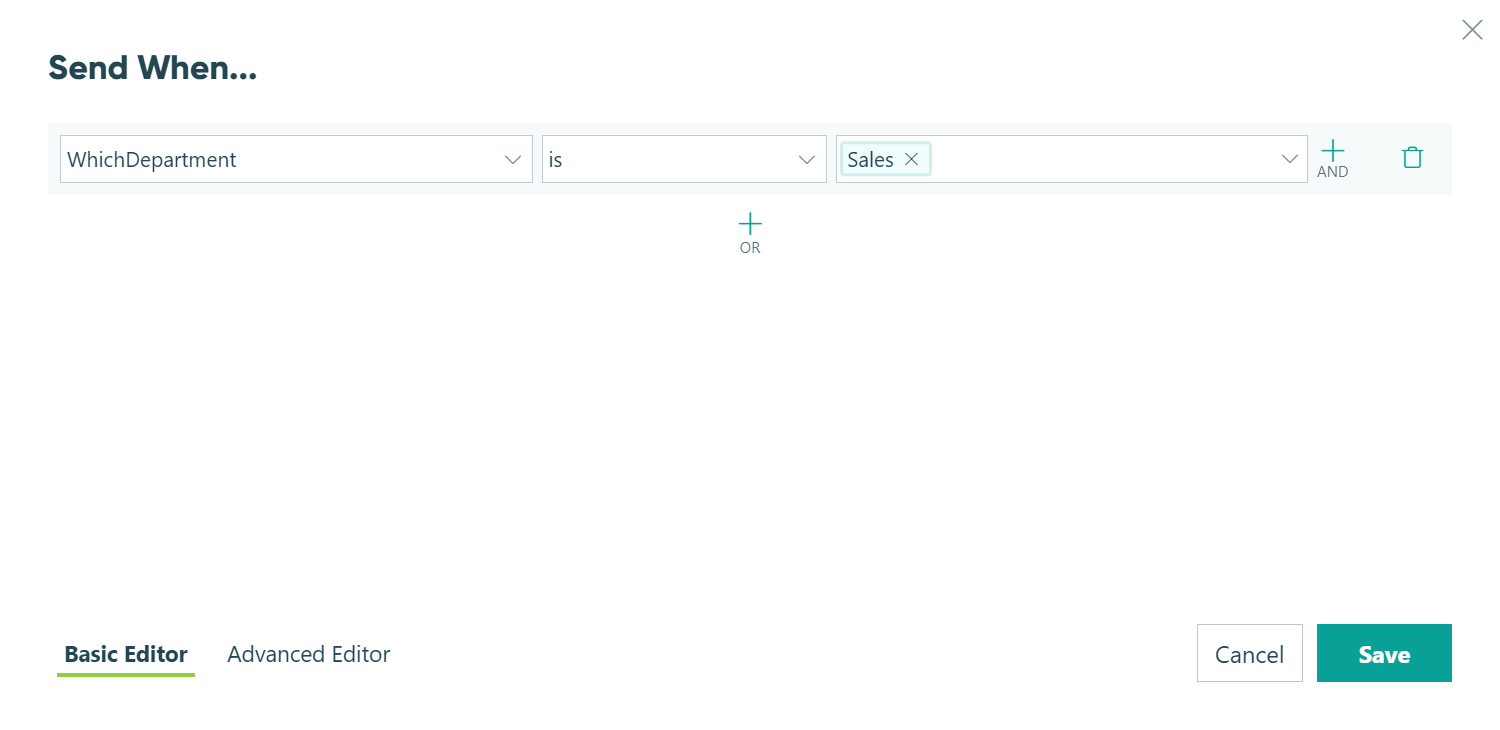Cancel the condition changes

tap(1250, 653)
